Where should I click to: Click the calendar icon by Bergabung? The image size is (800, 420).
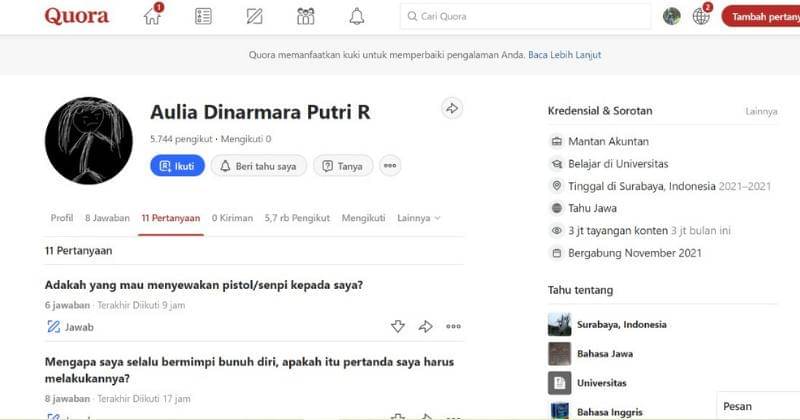557,253
